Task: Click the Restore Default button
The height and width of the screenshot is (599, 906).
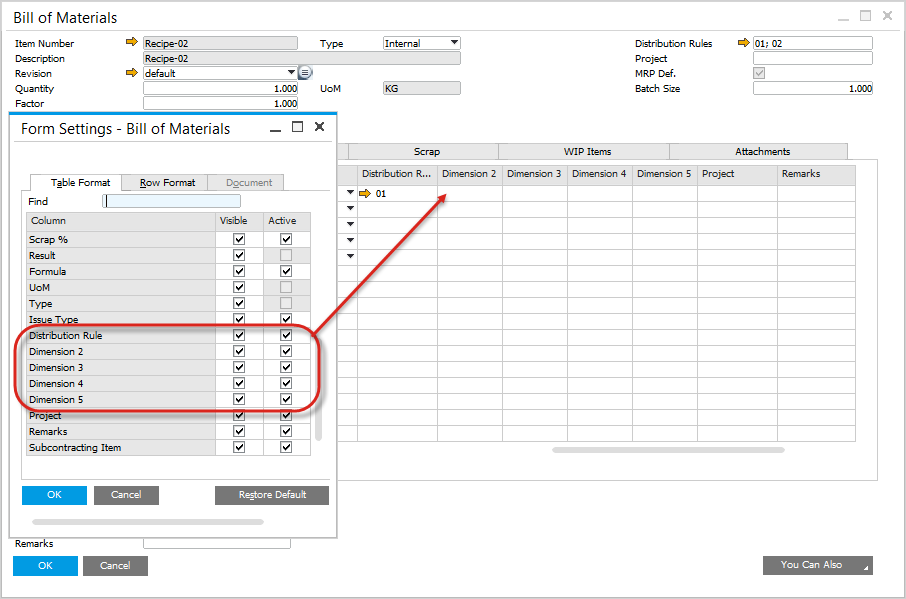Action: [x=271, y=495]
